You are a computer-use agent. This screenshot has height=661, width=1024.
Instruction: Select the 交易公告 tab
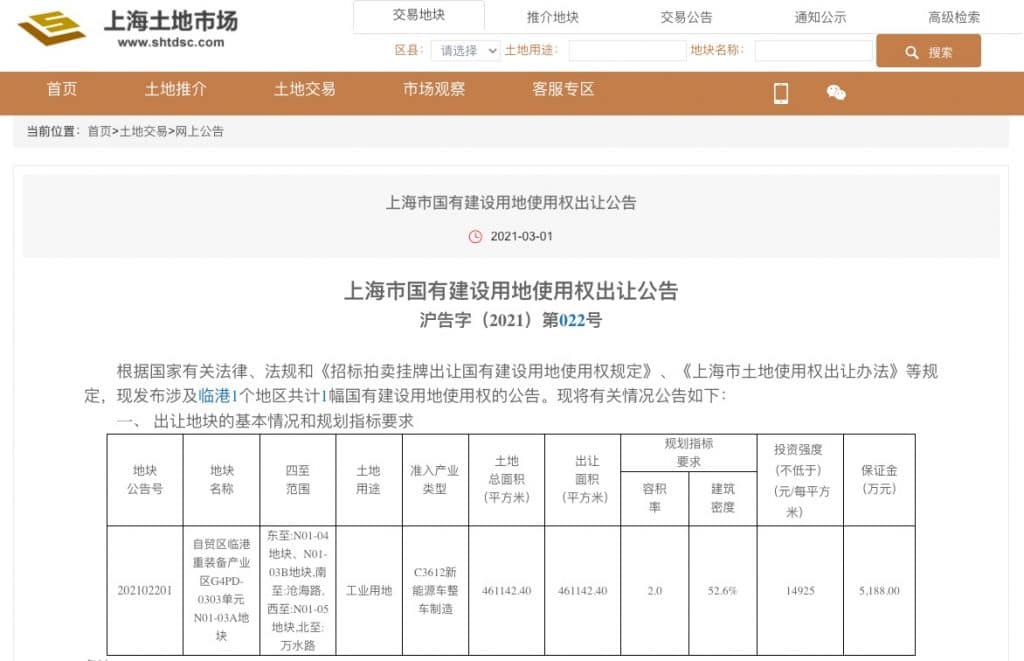pyautogui.click(x=686, y=17)
